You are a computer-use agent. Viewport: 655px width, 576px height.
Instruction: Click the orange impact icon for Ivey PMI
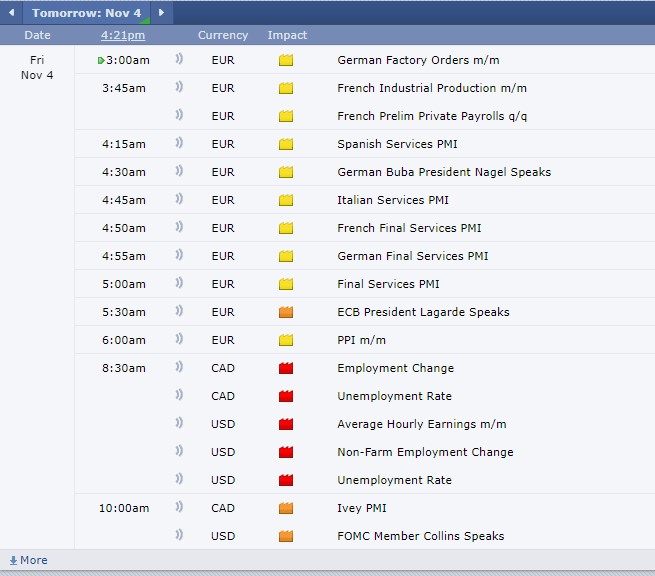pos(286,508)
